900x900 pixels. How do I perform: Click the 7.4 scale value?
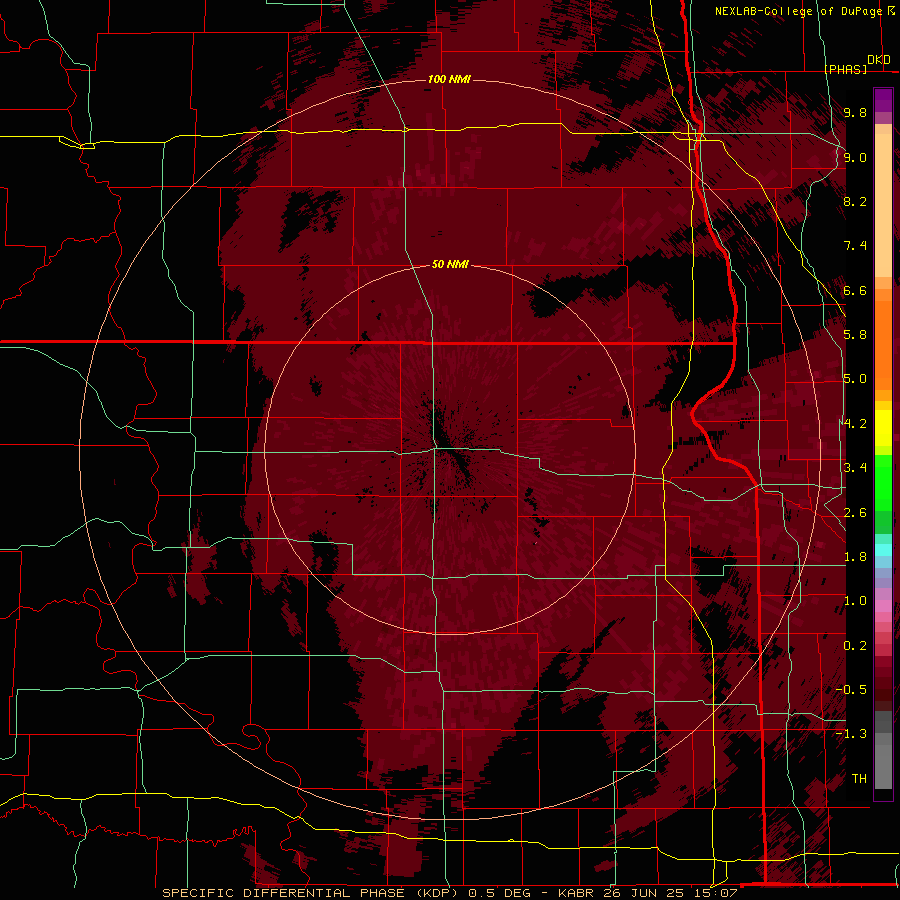855,246
